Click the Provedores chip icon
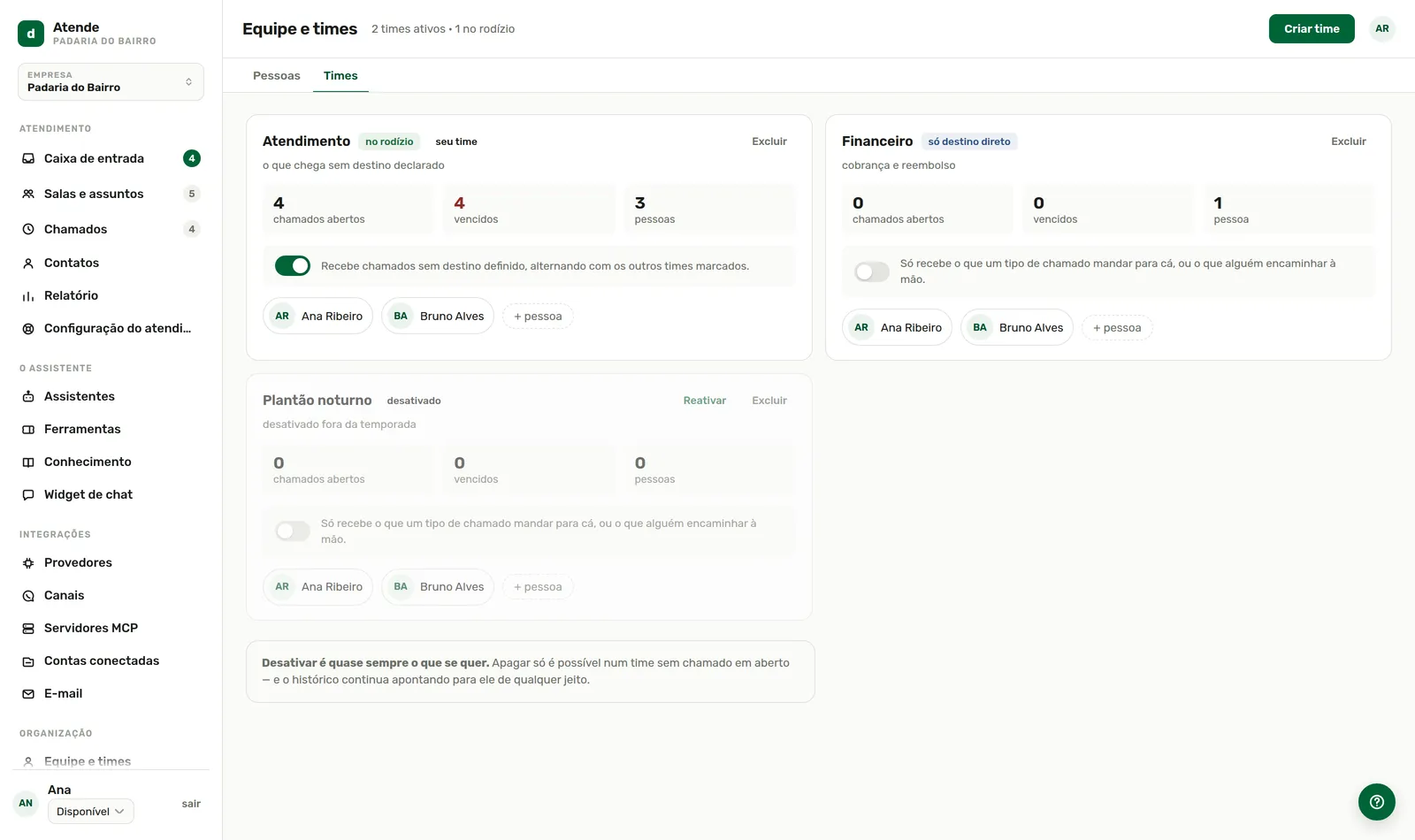 (28, 562)
